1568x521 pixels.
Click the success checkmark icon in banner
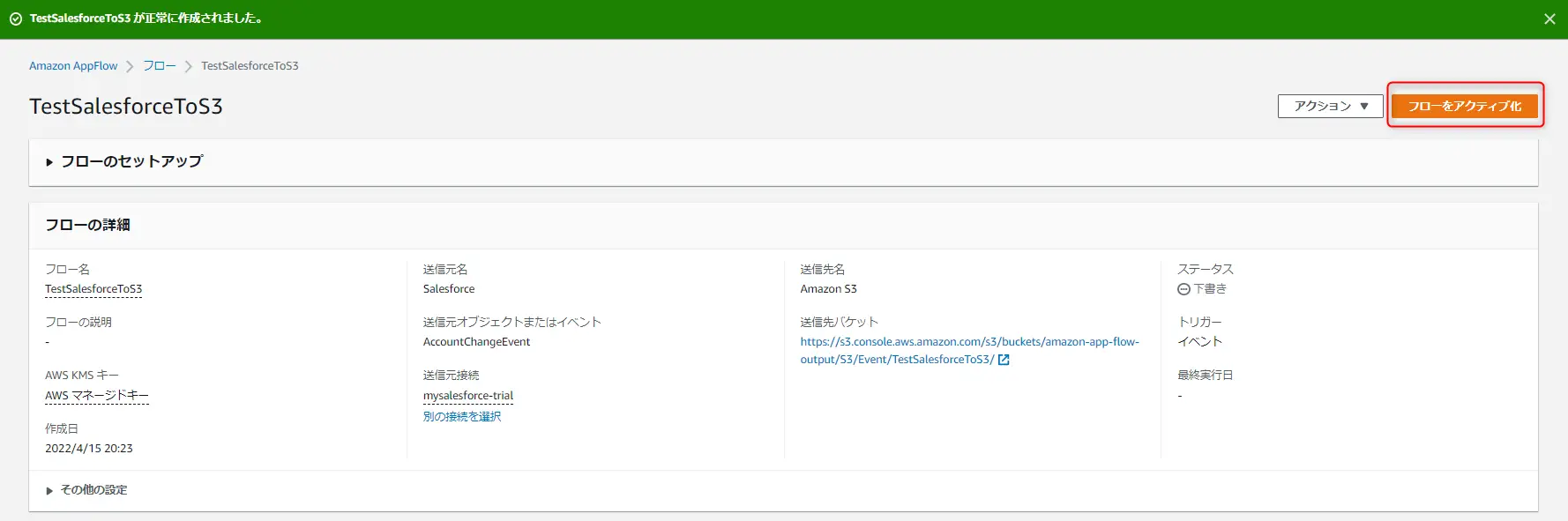(x=16, y=19)
